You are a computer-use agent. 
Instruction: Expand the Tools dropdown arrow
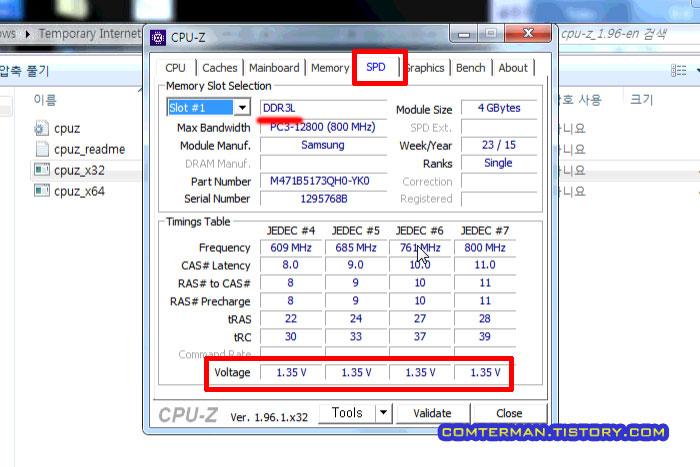(x=383, y=413)
